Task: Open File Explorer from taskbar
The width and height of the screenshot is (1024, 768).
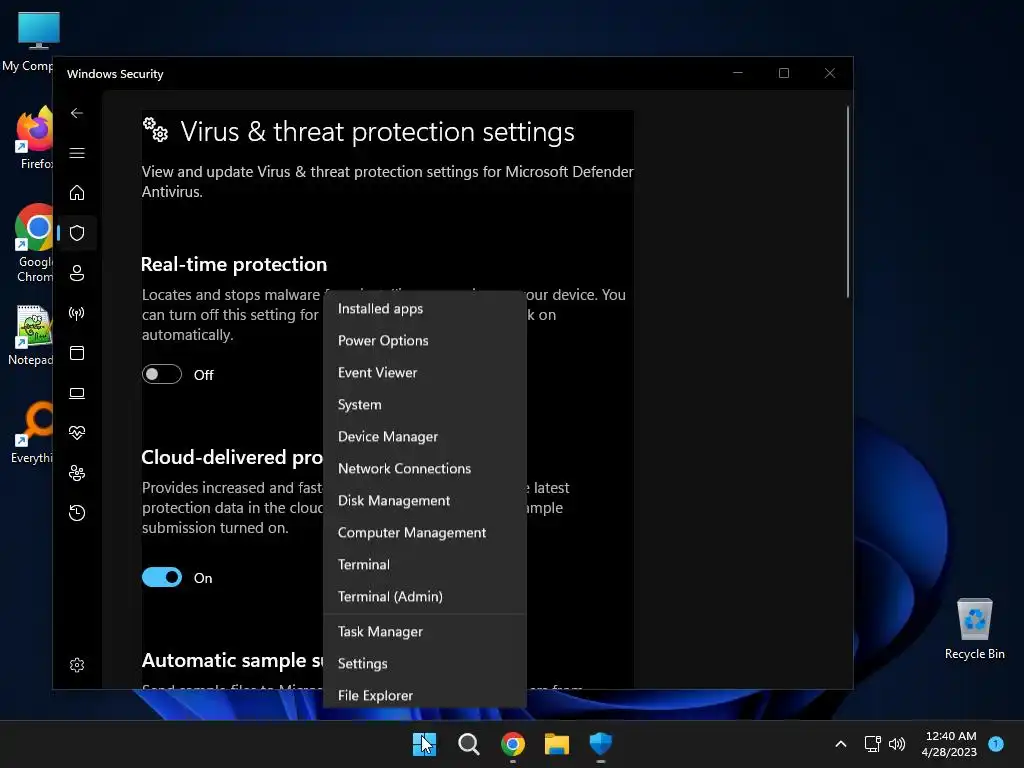Action: pos(557,744)
